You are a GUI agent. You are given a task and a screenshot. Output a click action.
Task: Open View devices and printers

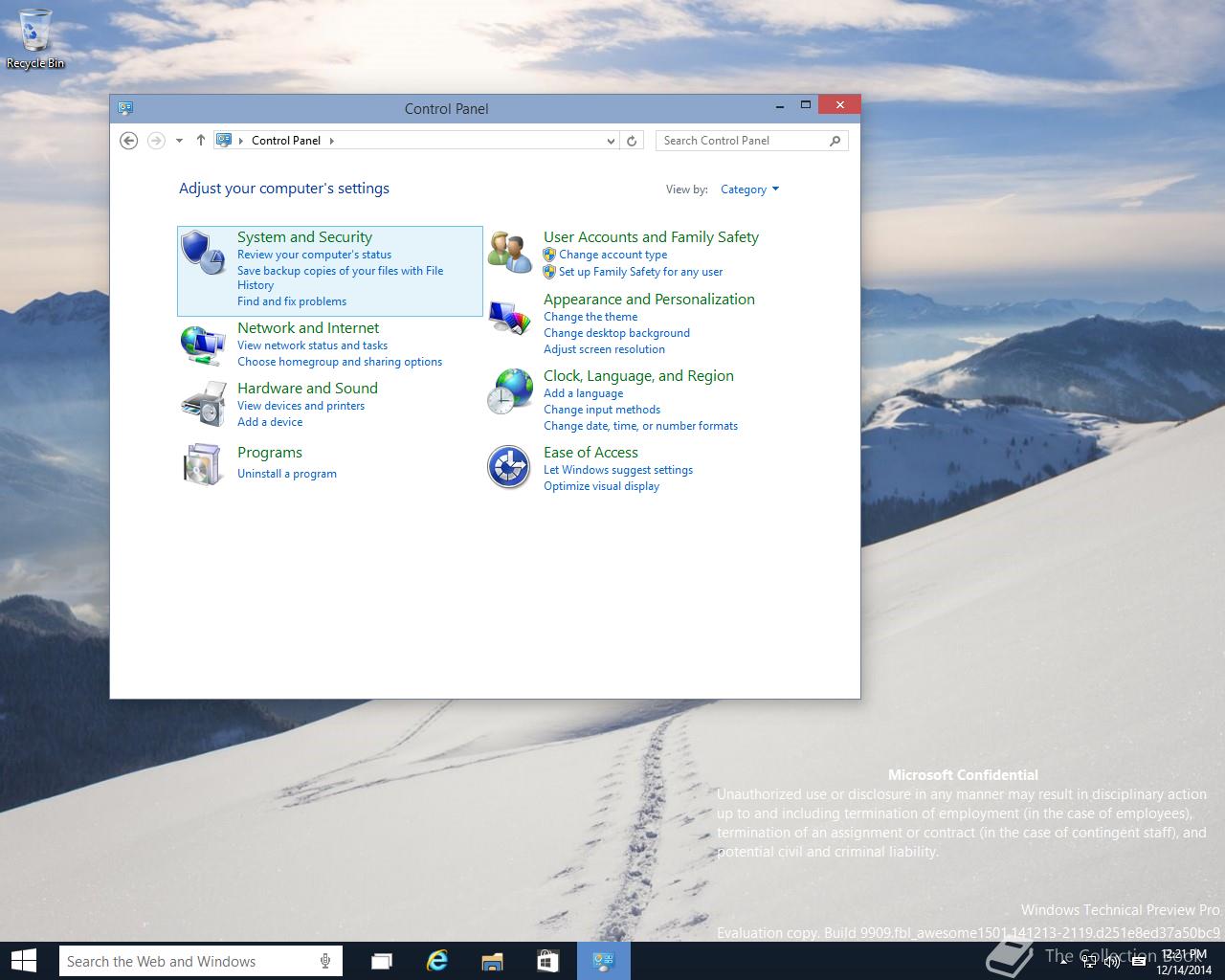(x=301, y=406)
